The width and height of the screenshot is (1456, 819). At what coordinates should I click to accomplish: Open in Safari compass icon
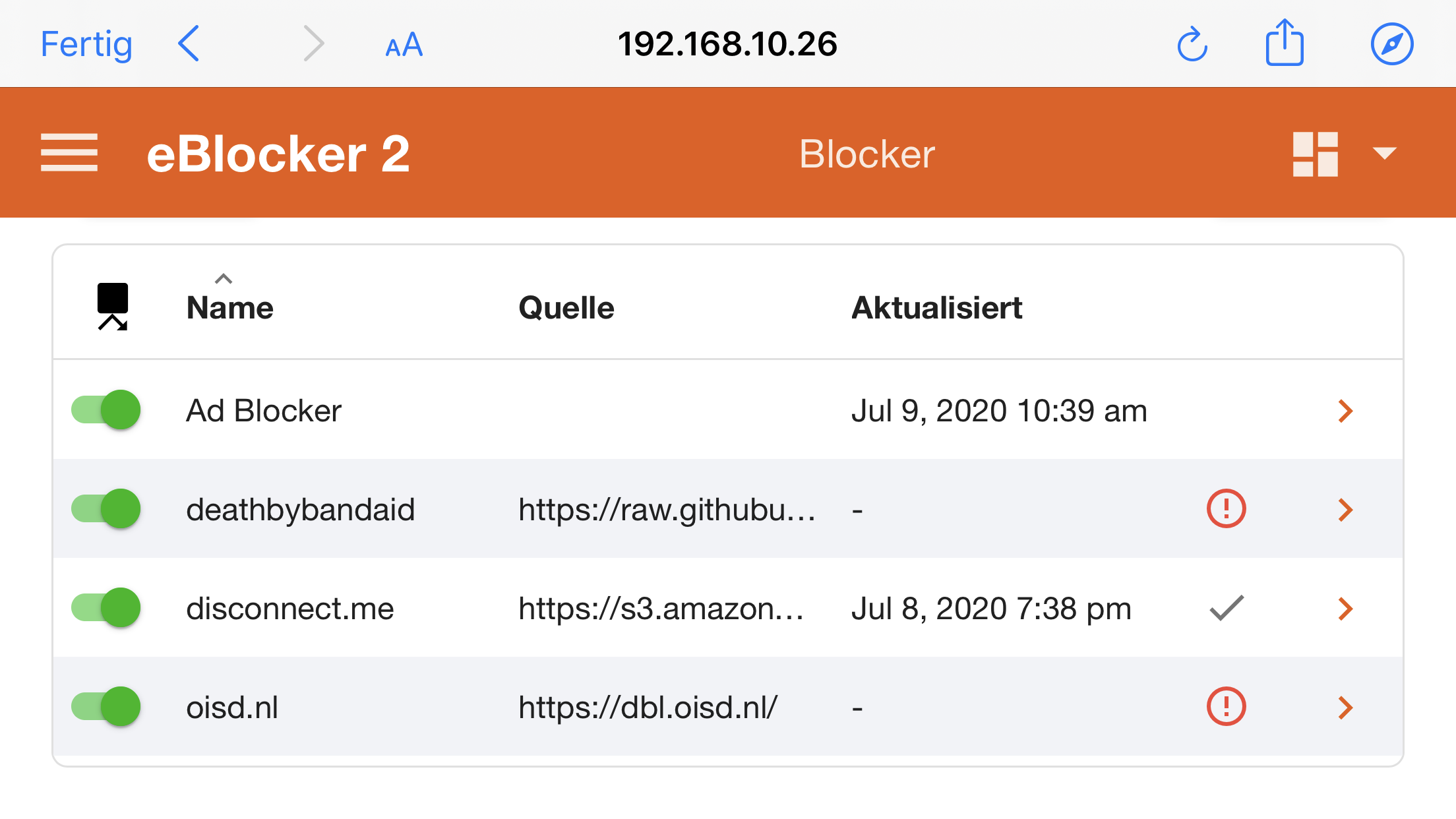[x=1391, y=44]
